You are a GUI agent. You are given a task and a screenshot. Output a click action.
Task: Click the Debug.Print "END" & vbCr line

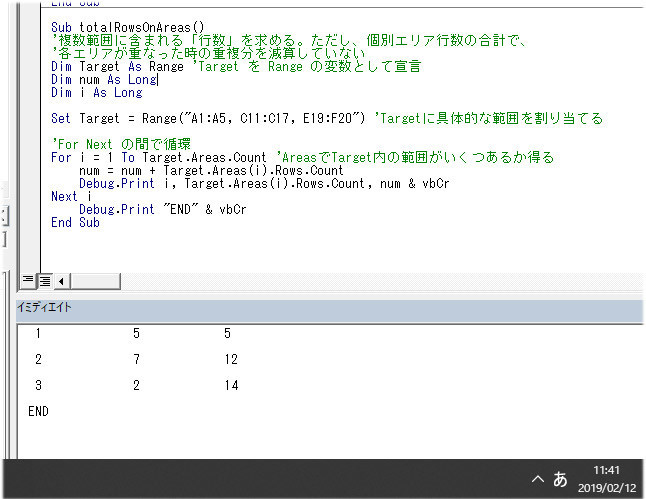click(x=163, y=209)
